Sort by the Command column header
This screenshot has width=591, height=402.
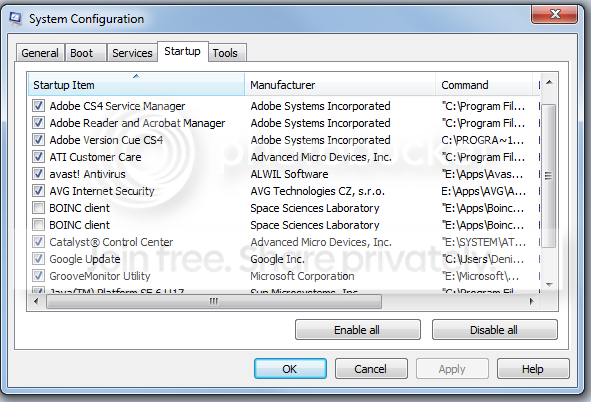click(484, 84)
